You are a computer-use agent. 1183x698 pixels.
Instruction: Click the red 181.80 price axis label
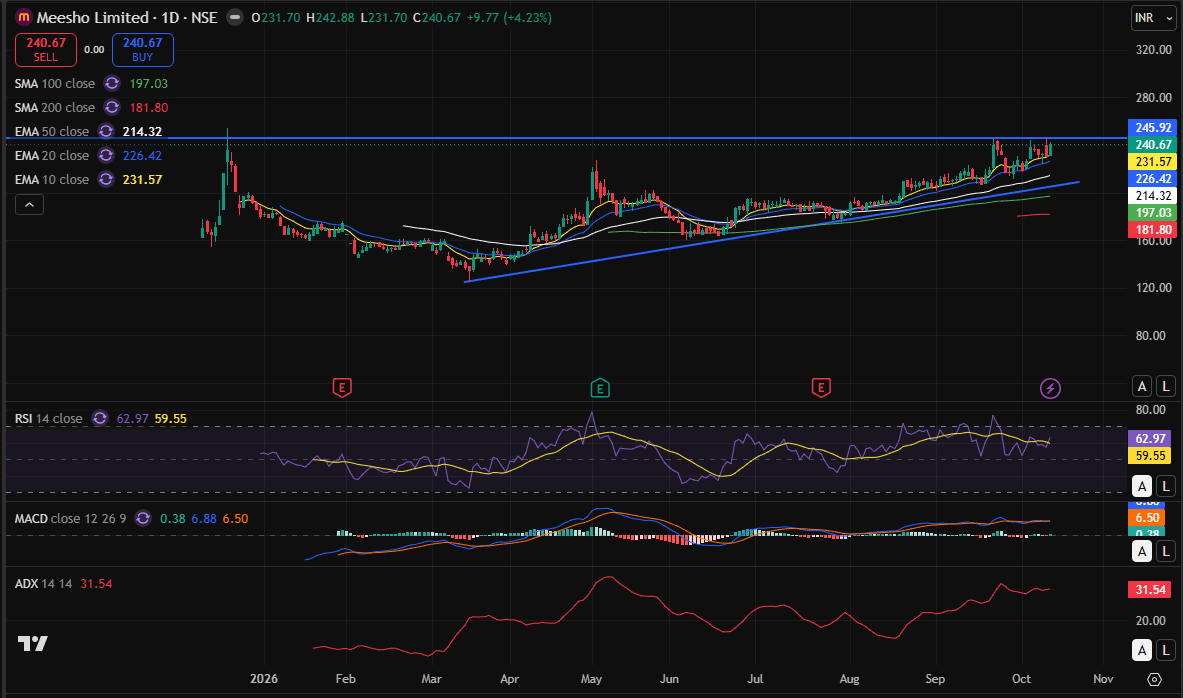tap(1153, 229)
